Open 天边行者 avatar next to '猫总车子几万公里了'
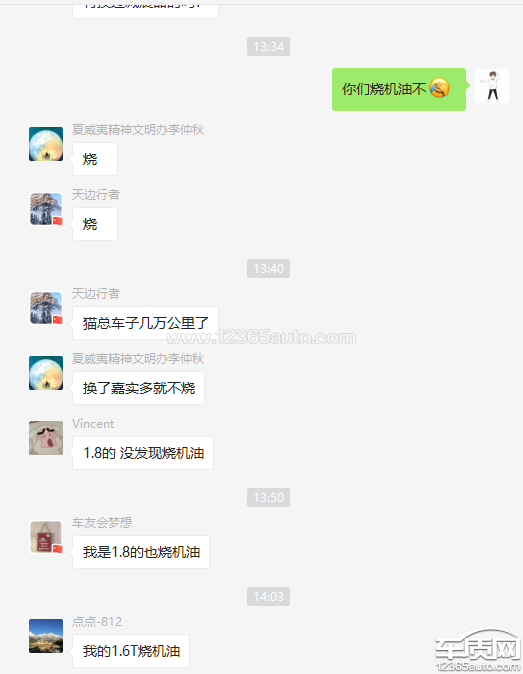Image resolution: width=523 pixels, height=674 pixels. tap(46, 308)
